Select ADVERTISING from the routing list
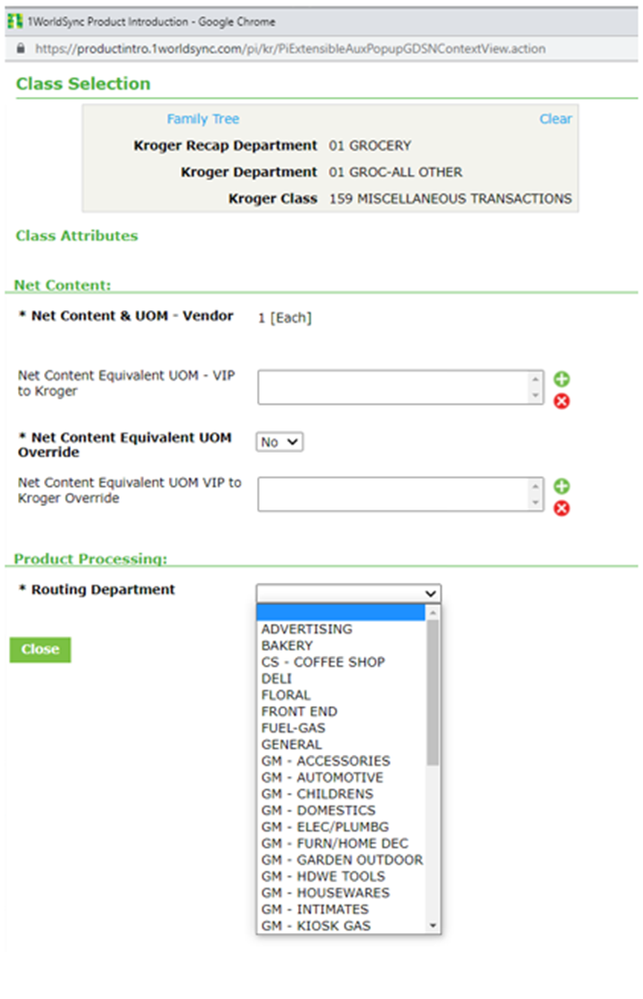 click(341, 629)
